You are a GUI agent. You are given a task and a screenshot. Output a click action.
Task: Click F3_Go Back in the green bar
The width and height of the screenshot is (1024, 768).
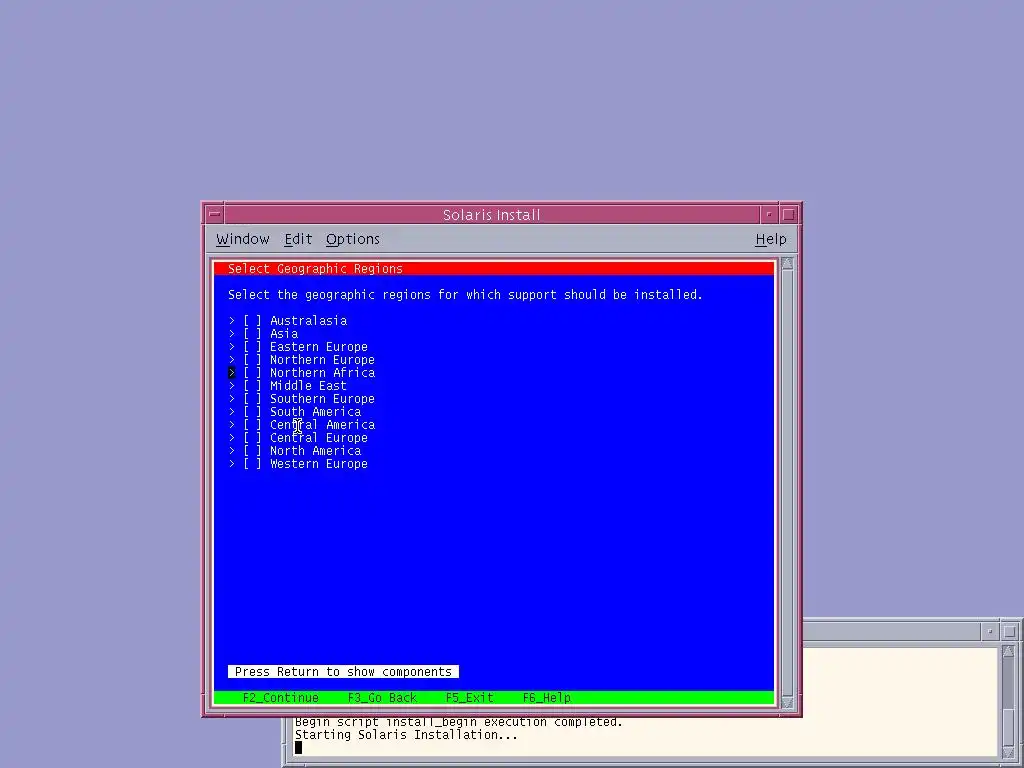click(x=382, y=698)
